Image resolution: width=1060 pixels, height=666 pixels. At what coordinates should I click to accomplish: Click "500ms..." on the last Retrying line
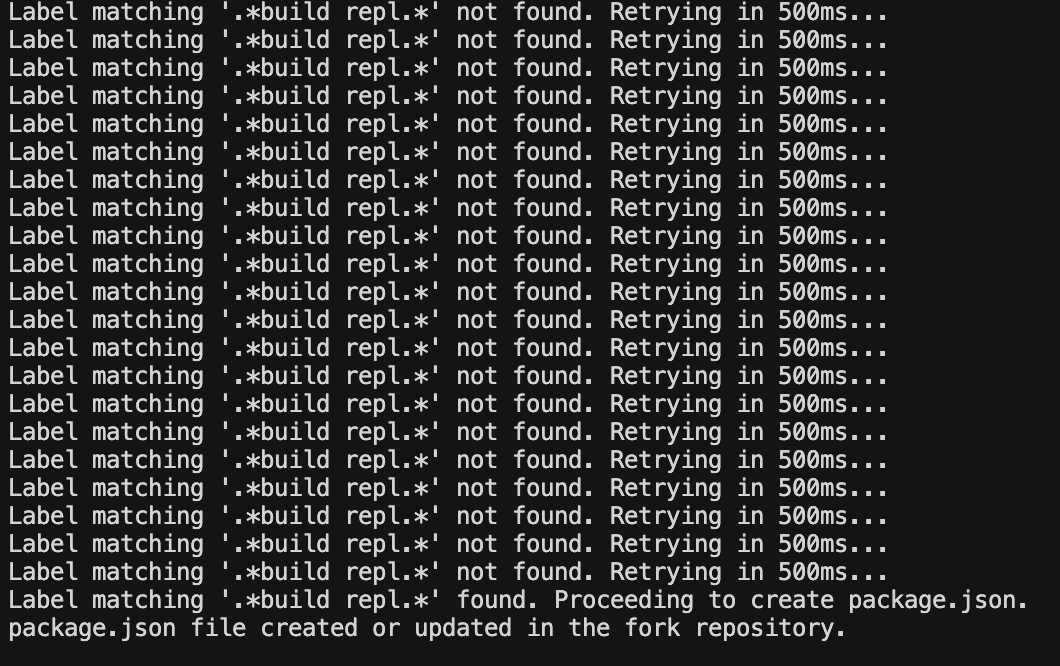(x=833, y=573)
